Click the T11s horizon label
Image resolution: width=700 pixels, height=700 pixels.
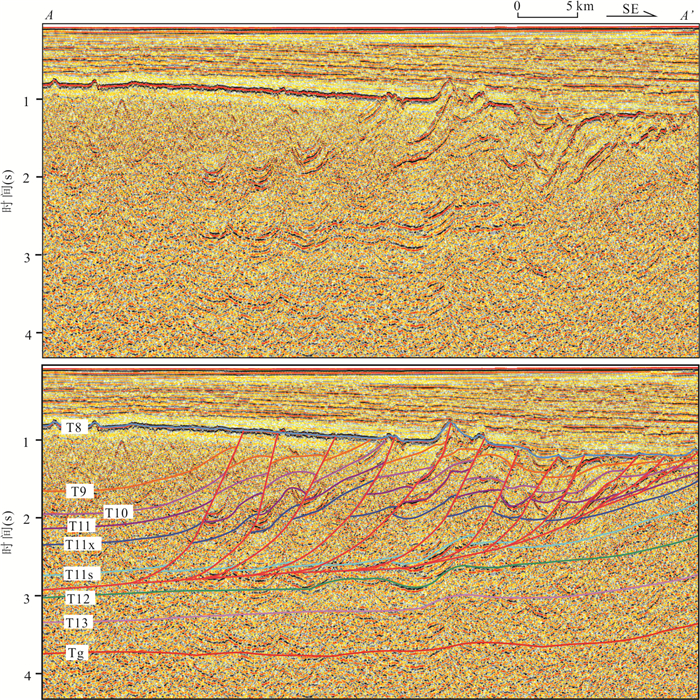(82, 575)
